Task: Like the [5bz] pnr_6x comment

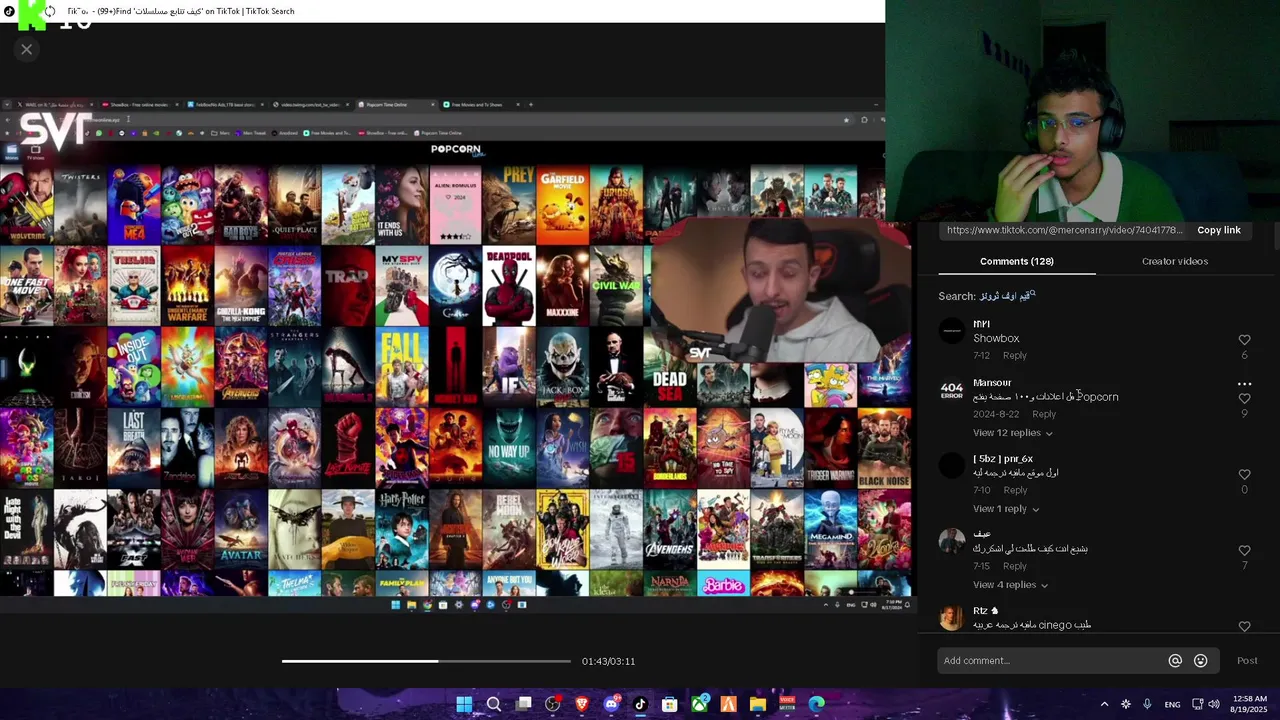Action: pos(1244,474)
